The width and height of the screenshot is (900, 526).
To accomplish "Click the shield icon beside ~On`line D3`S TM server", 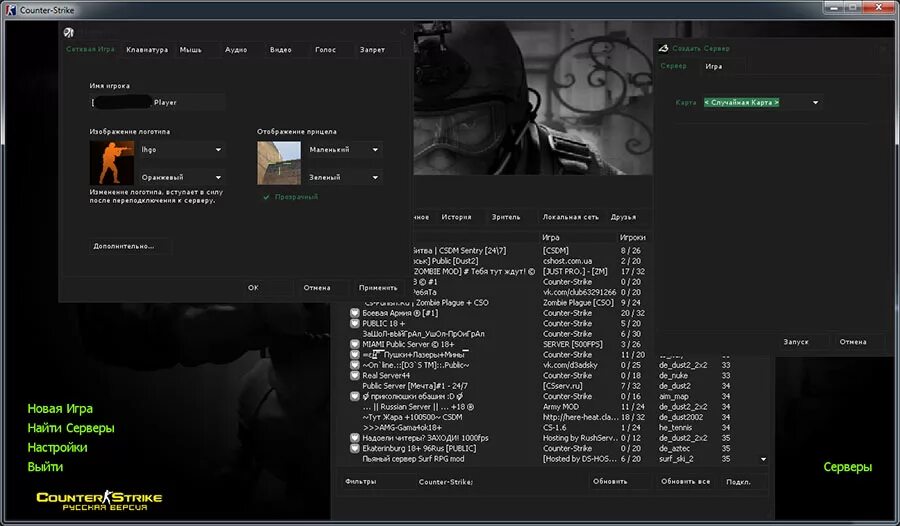I will click(x=355, y=365).
